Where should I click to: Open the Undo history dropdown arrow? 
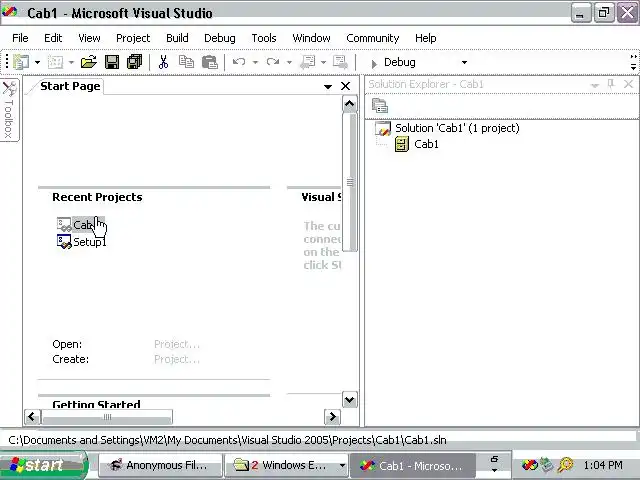[255, 62]
